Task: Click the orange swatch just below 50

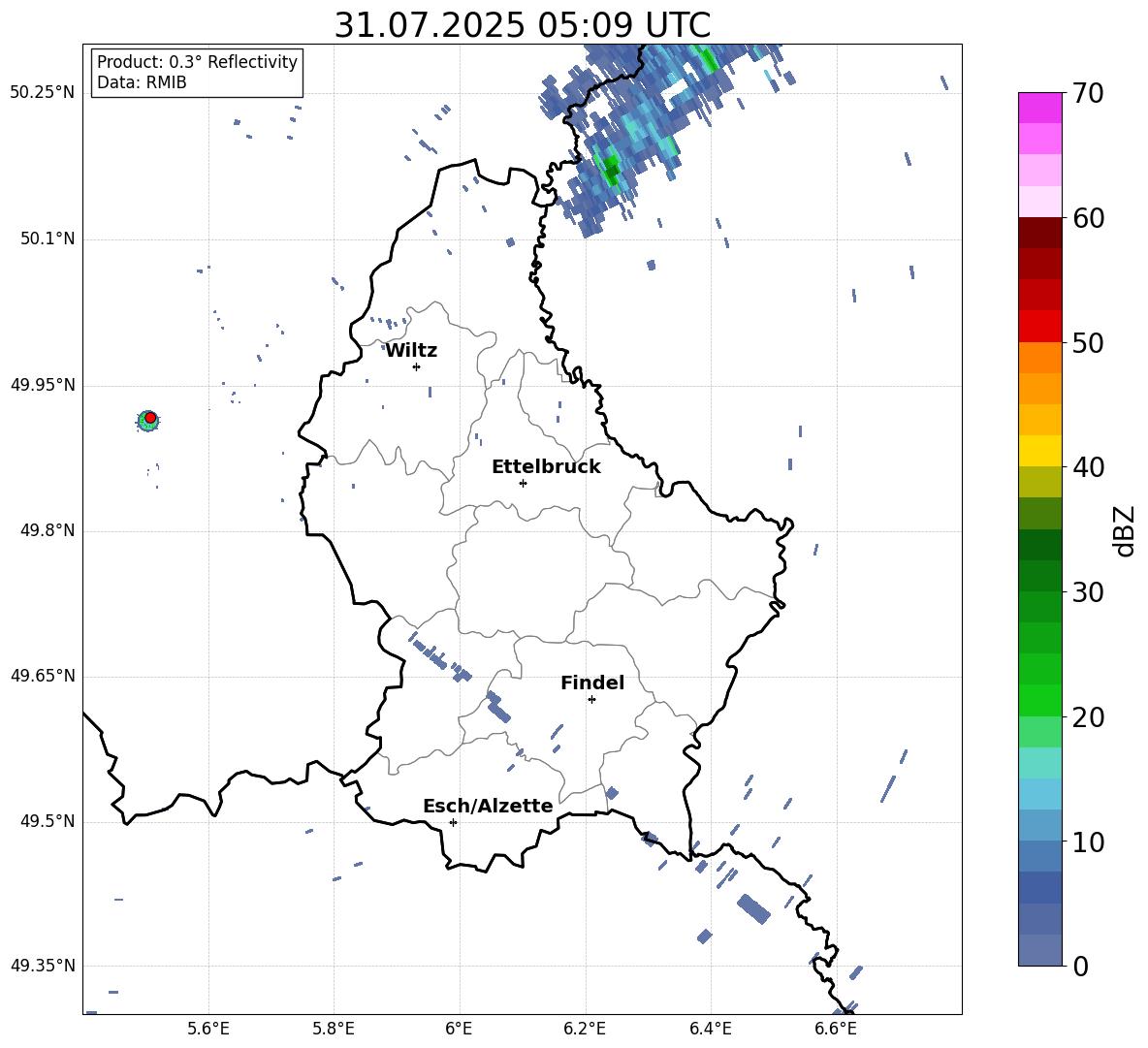Action: pos(1039,358)
